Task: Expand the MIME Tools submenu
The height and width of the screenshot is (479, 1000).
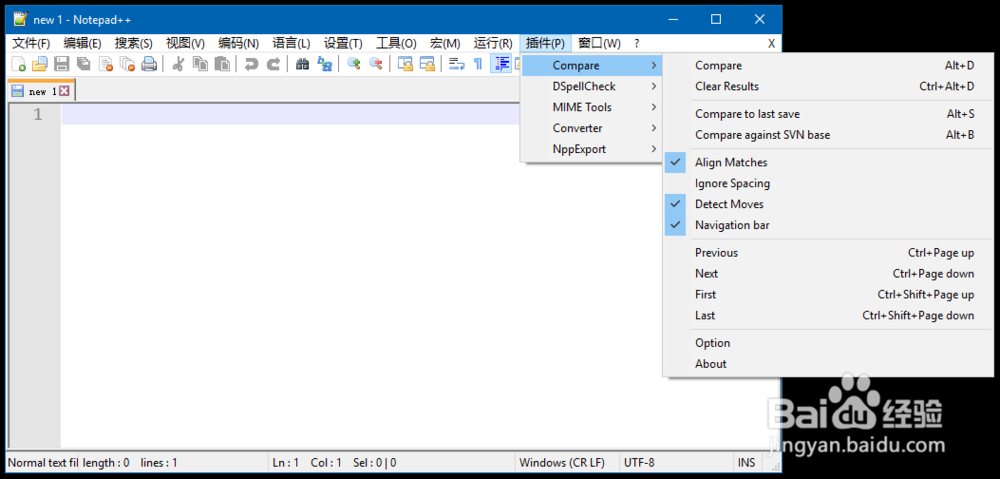Action: pos(592,107)
